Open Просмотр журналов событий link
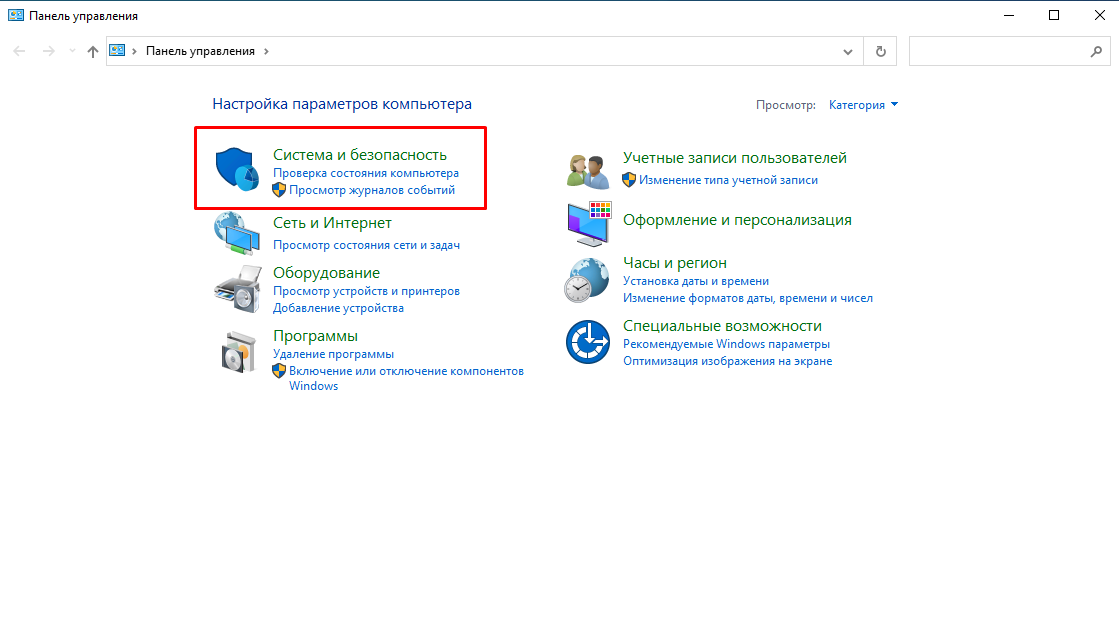Viewport: 1119px width, 632px height. pyautogui.click(x=372, y=190)
